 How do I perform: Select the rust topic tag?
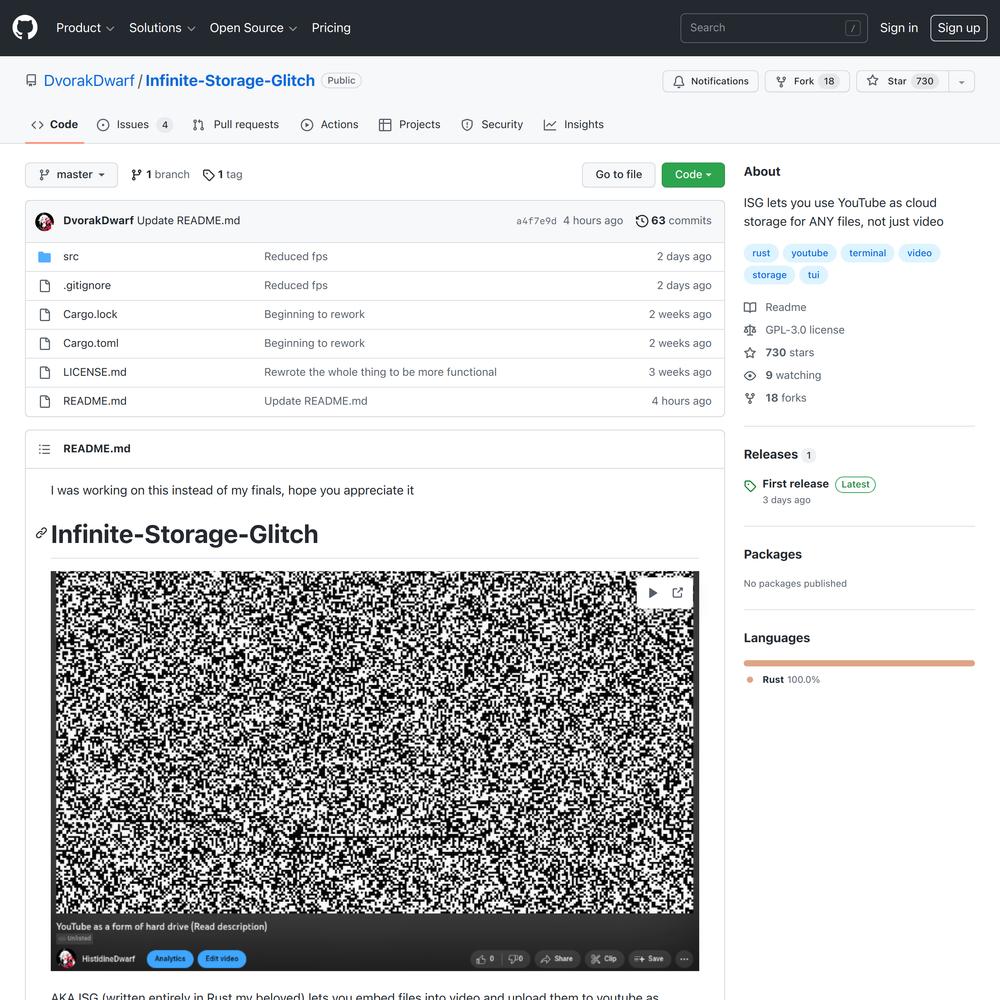(x=761, y=253)
